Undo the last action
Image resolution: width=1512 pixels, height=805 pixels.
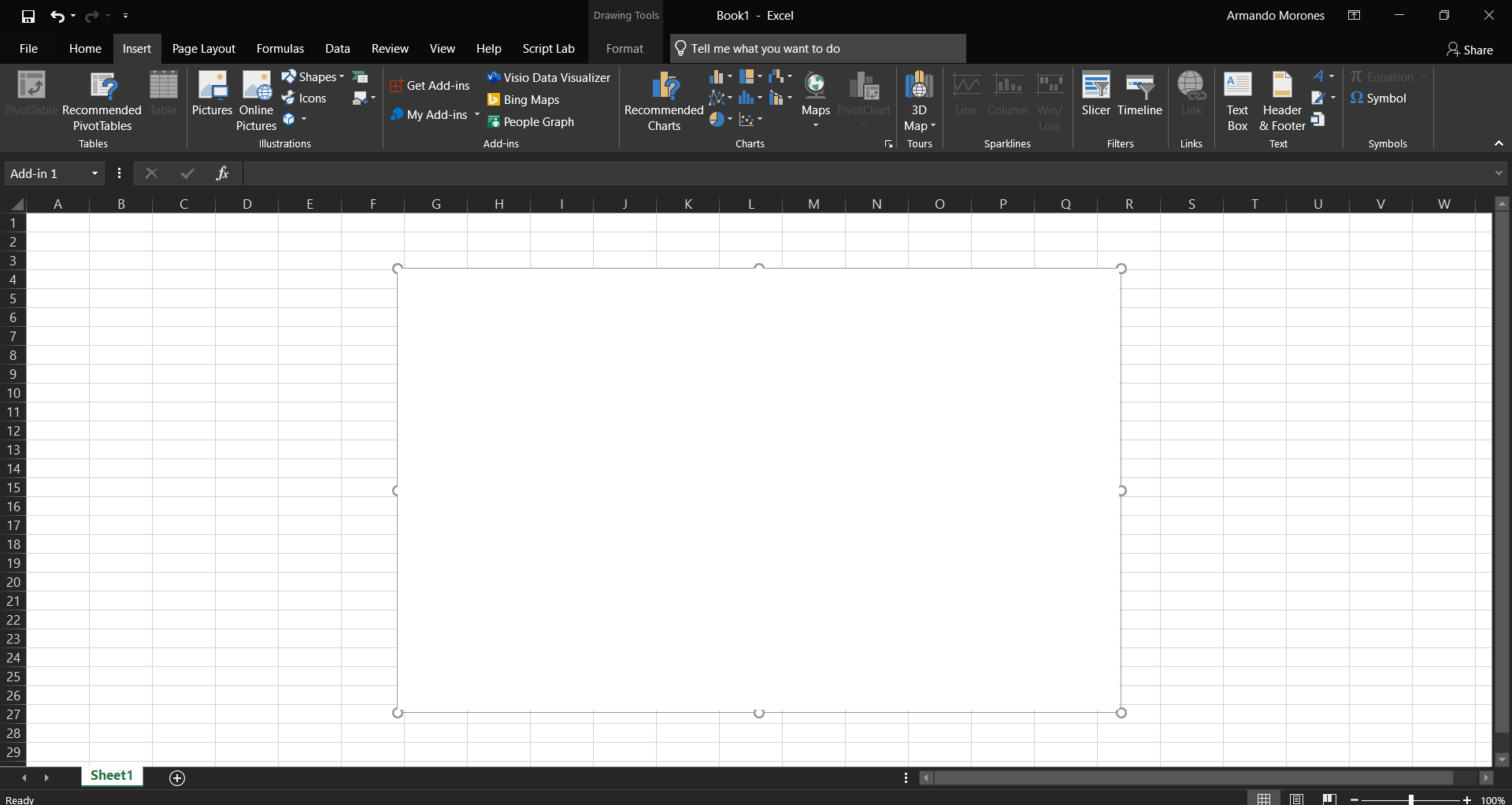57,16
